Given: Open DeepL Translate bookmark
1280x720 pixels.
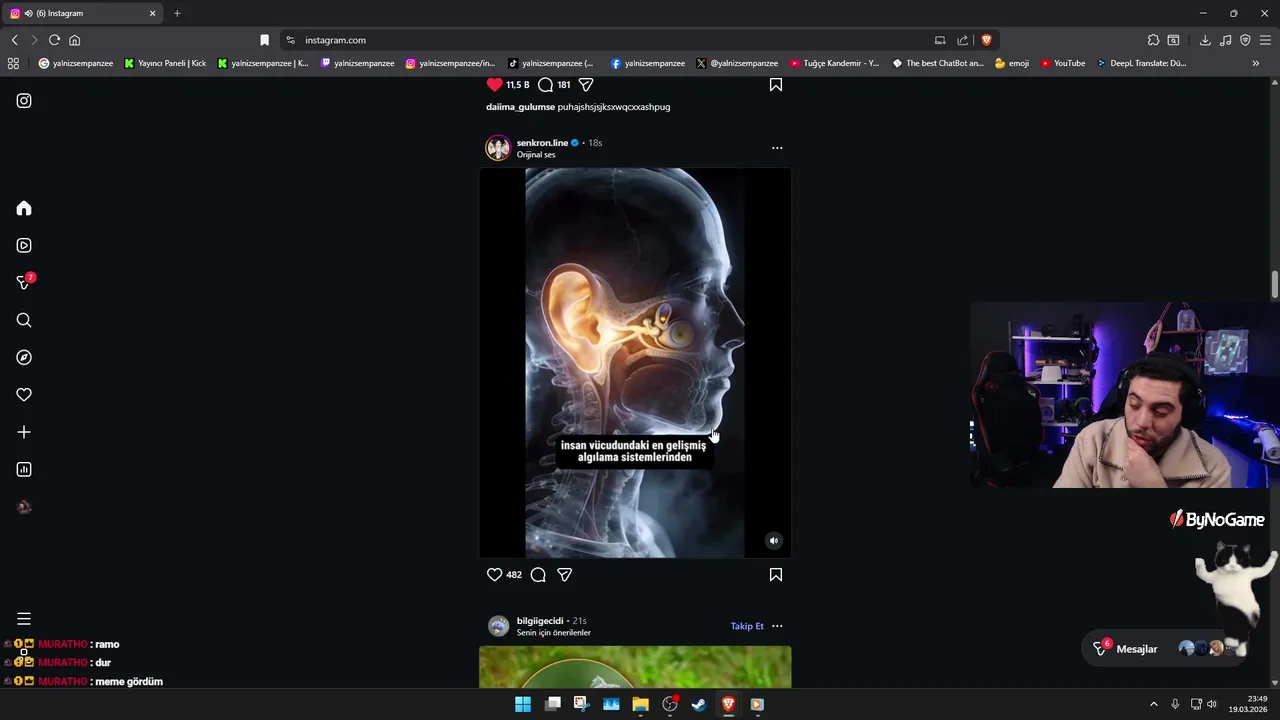Looking at the screenshot, I should click(x=1141, y=63).
